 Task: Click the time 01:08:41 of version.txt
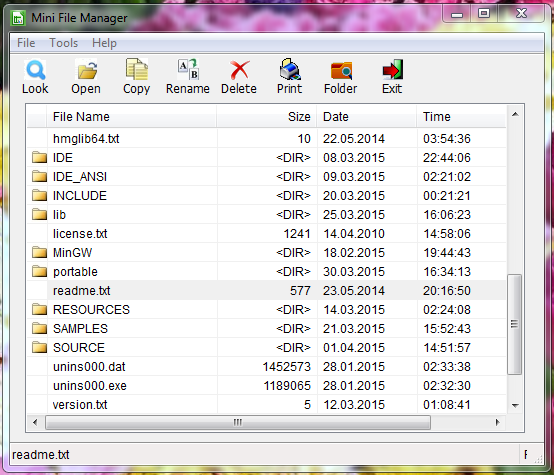tap(447, 405)
